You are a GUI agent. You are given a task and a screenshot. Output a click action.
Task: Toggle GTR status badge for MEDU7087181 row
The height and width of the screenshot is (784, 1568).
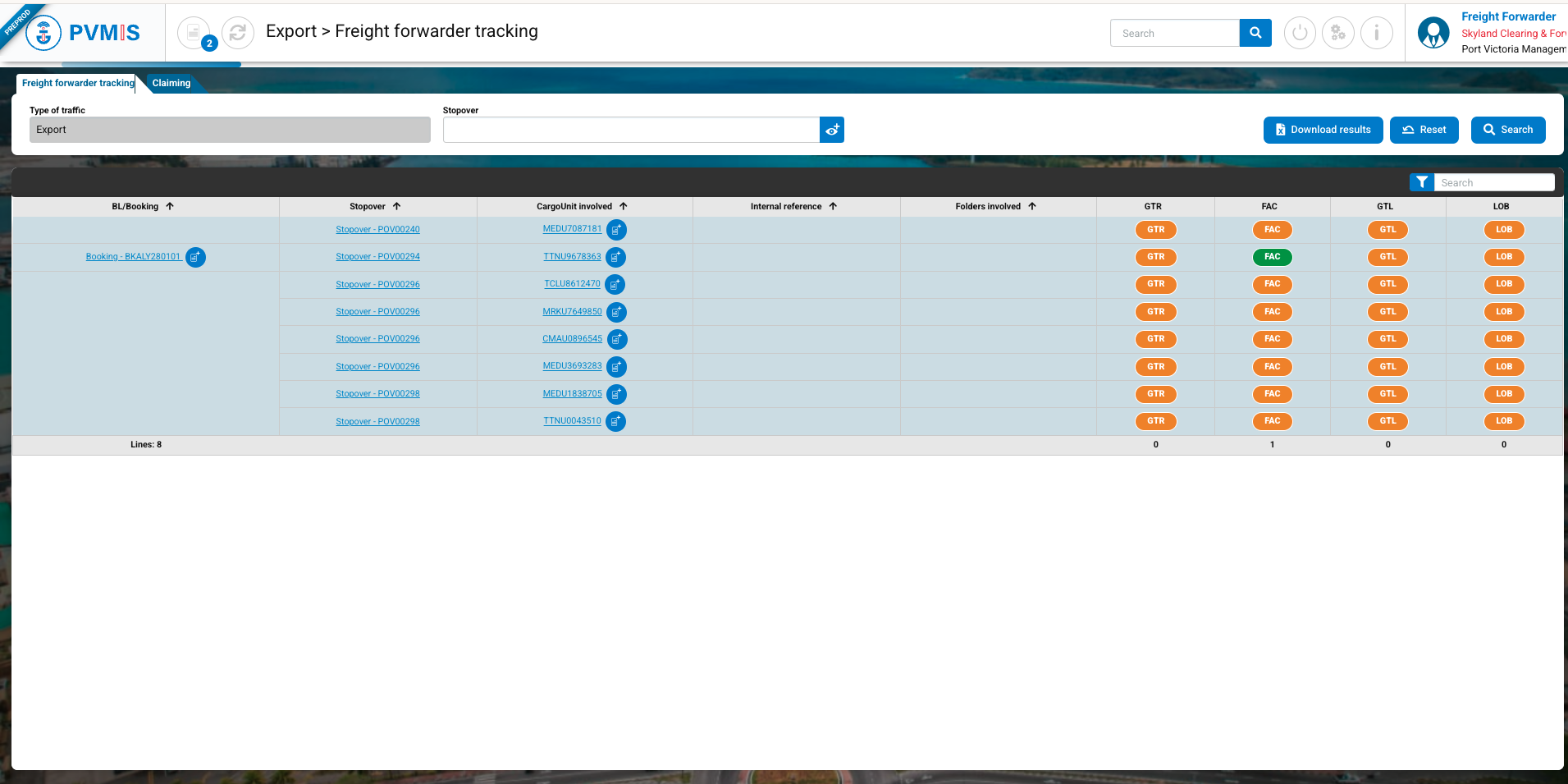point(1155,230)
